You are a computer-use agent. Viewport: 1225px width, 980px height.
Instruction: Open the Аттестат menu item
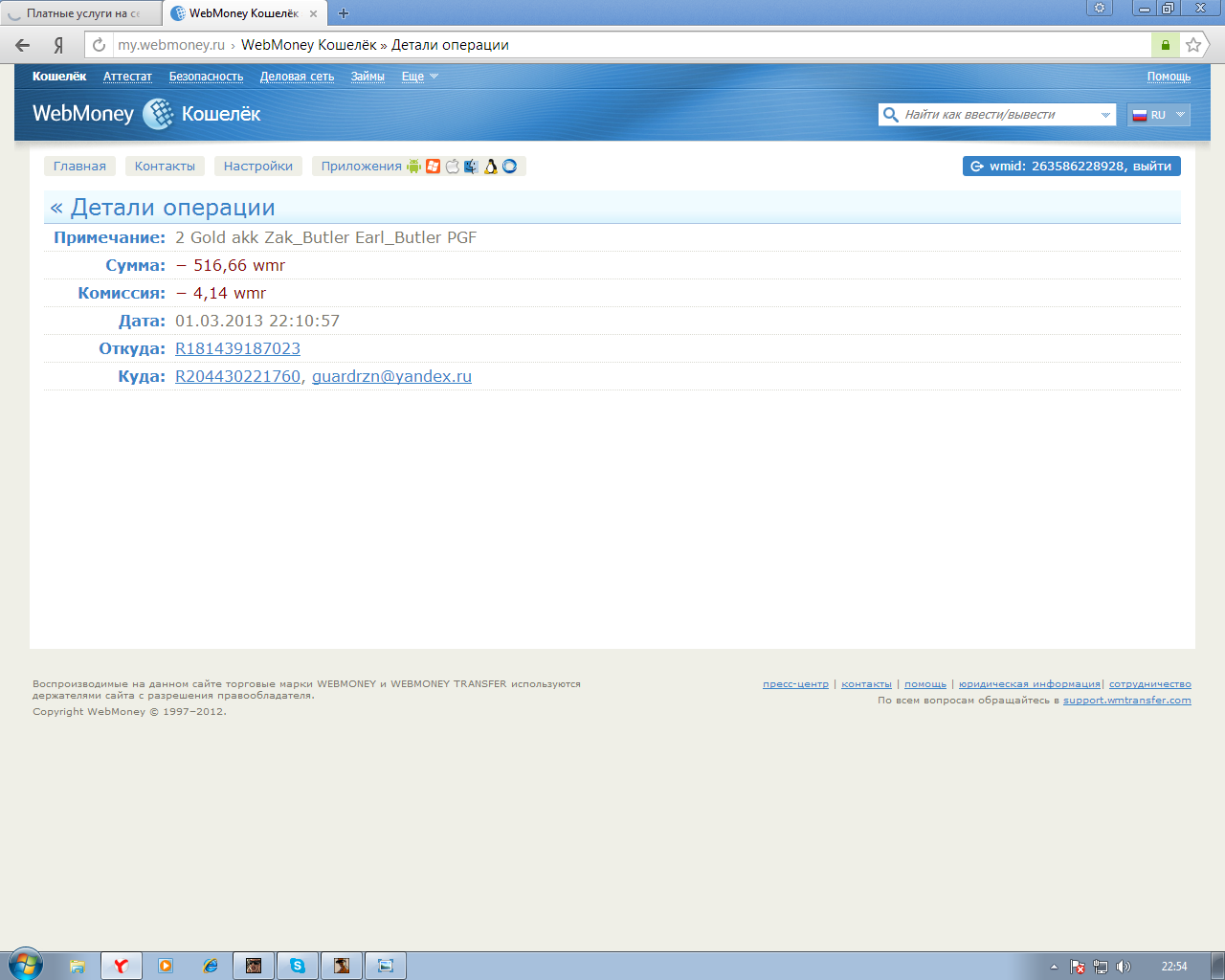coord(127,77)
